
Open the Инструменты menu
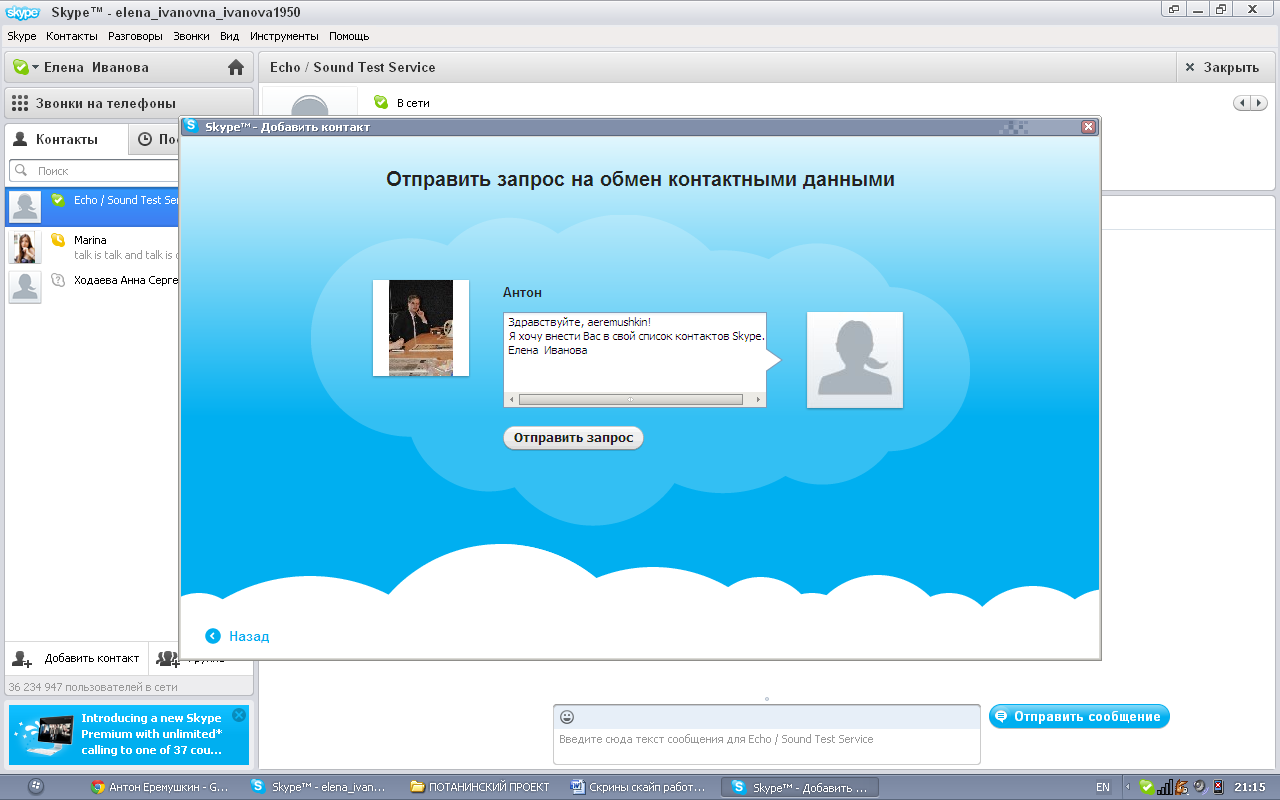tap(285, 36)
